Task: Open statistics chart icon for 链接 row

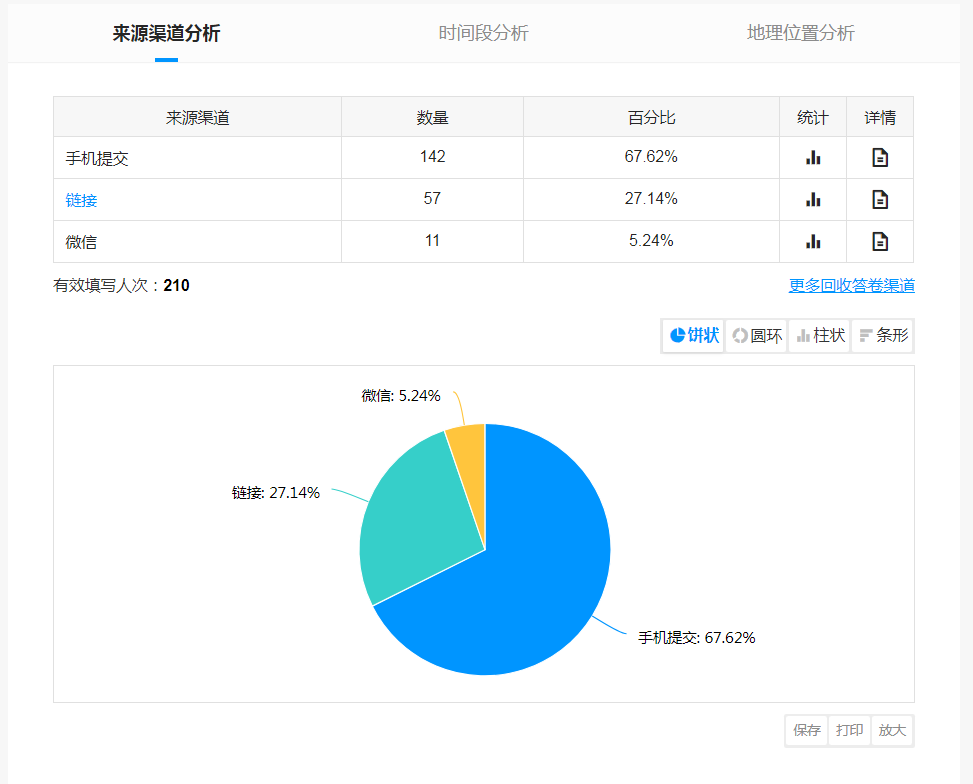Action: tap(813, 199)
